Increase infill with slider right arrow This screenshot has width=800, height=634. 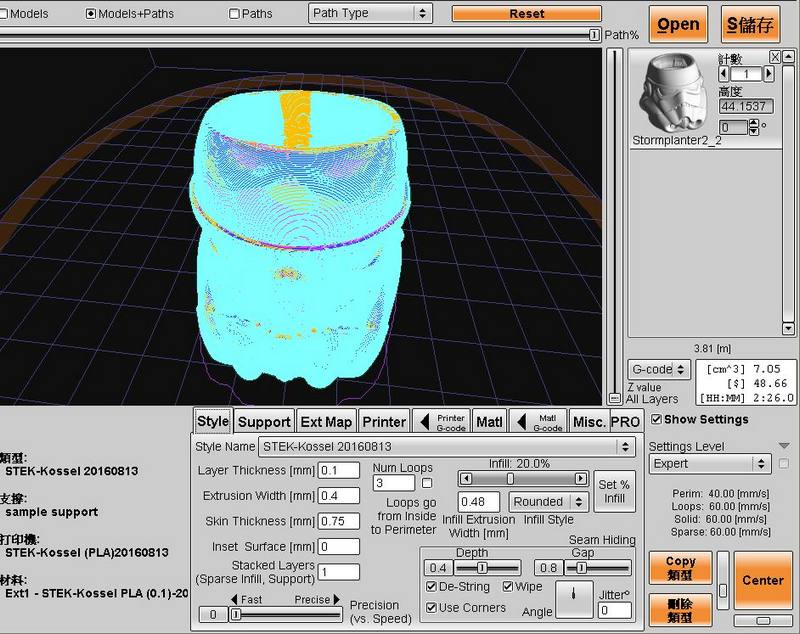[x=581, y=478]
